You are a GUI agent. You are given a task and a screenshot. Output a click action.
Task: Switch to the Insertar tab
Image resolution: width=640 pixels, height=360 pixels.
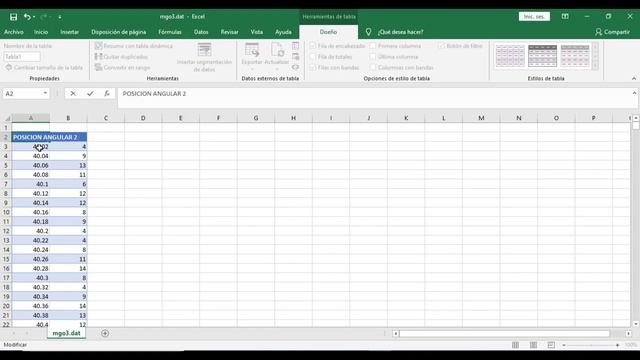point(69,32)
